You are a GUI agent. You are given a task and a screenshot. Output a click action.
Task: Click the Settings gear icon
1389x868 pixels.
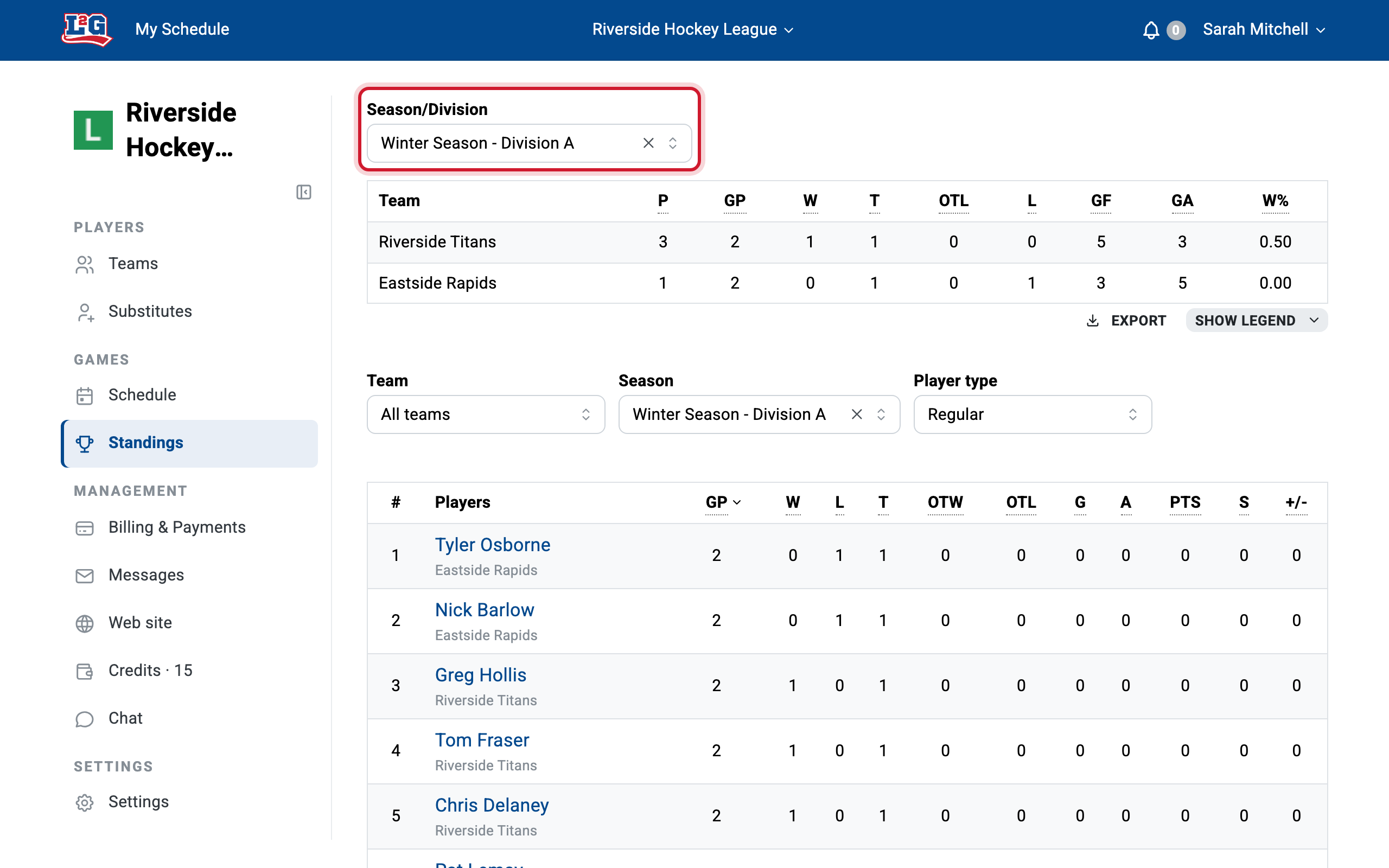point(85,802)
